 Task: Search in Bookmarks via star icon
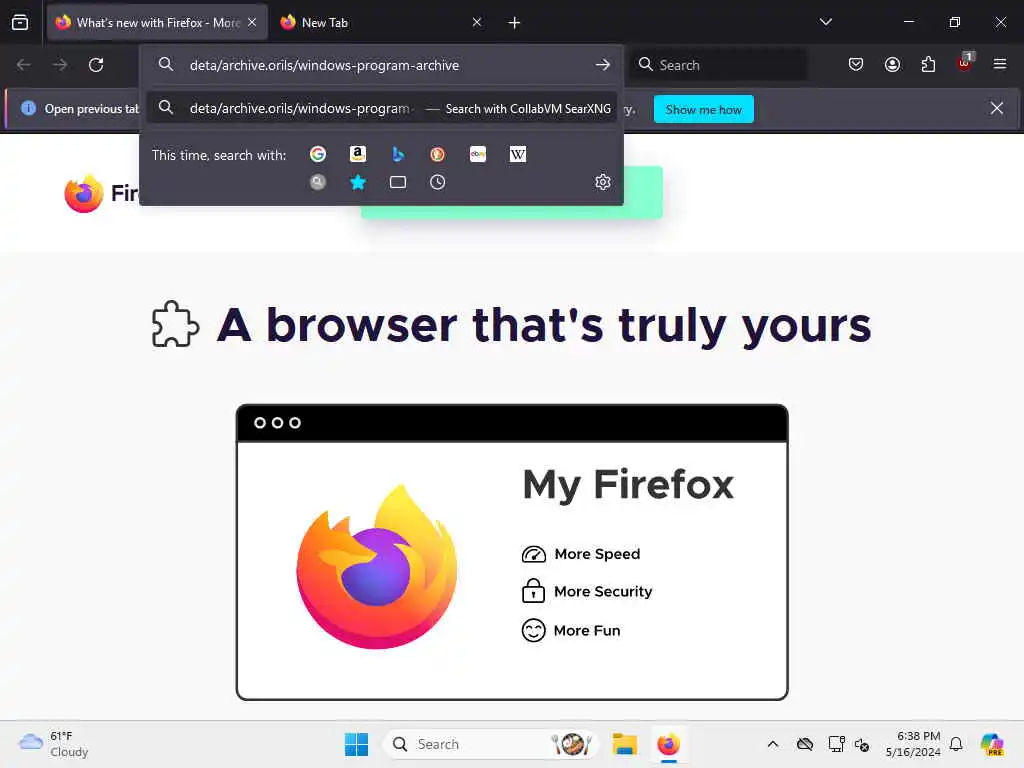click(358, 182)
